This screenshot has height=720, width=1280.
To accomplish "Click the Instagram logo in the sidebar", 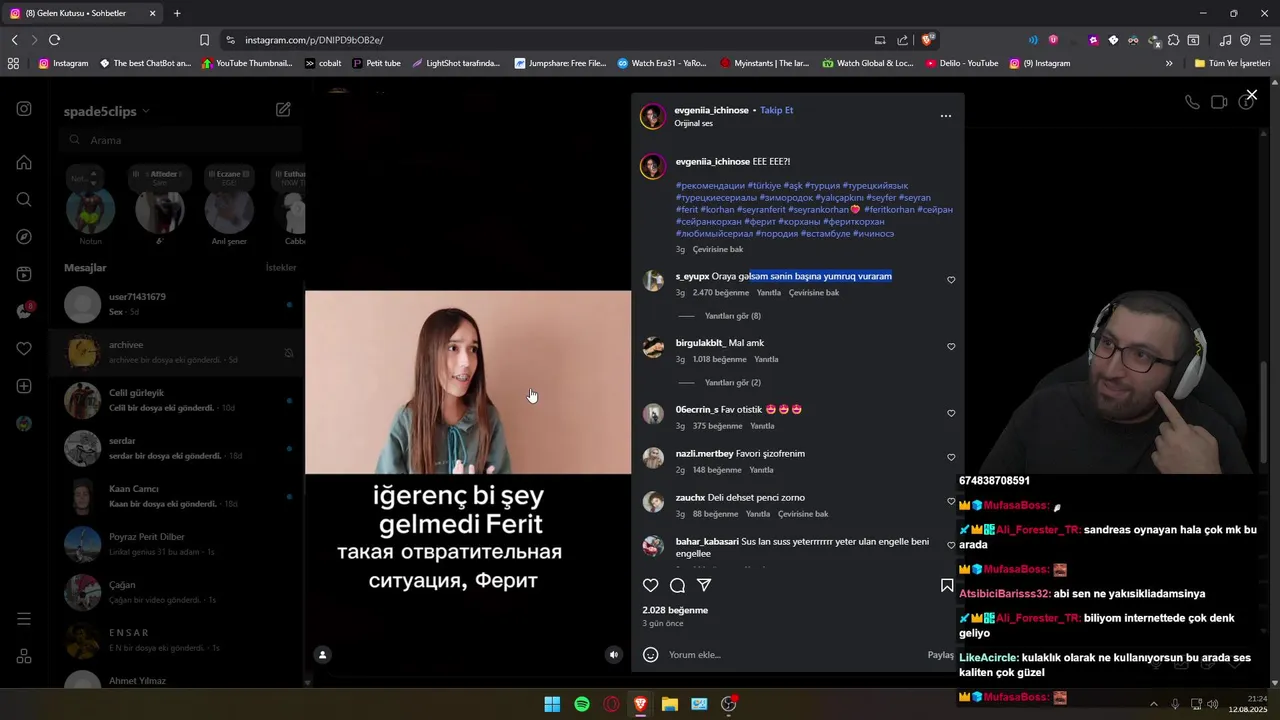I will [x=24, y=109].
